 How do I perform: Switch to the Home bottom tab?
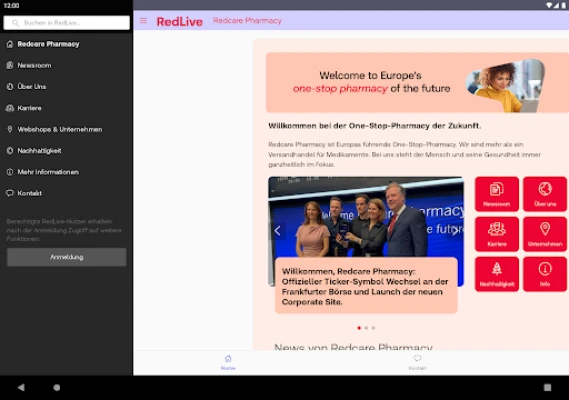[x=228, y=363]
